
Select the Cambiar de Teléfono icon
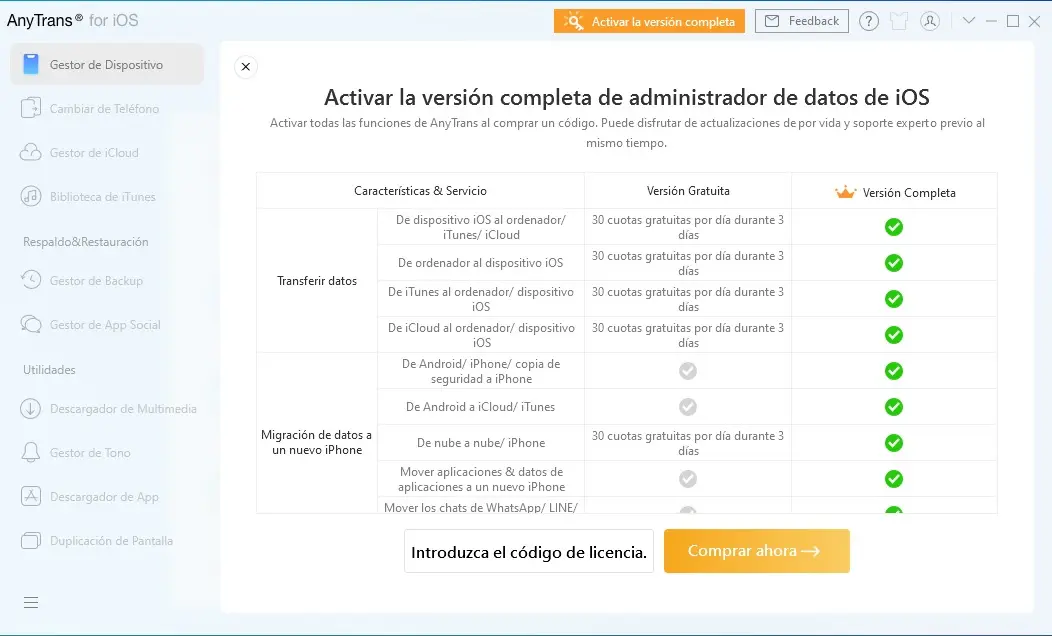click(x=31, y=108)
